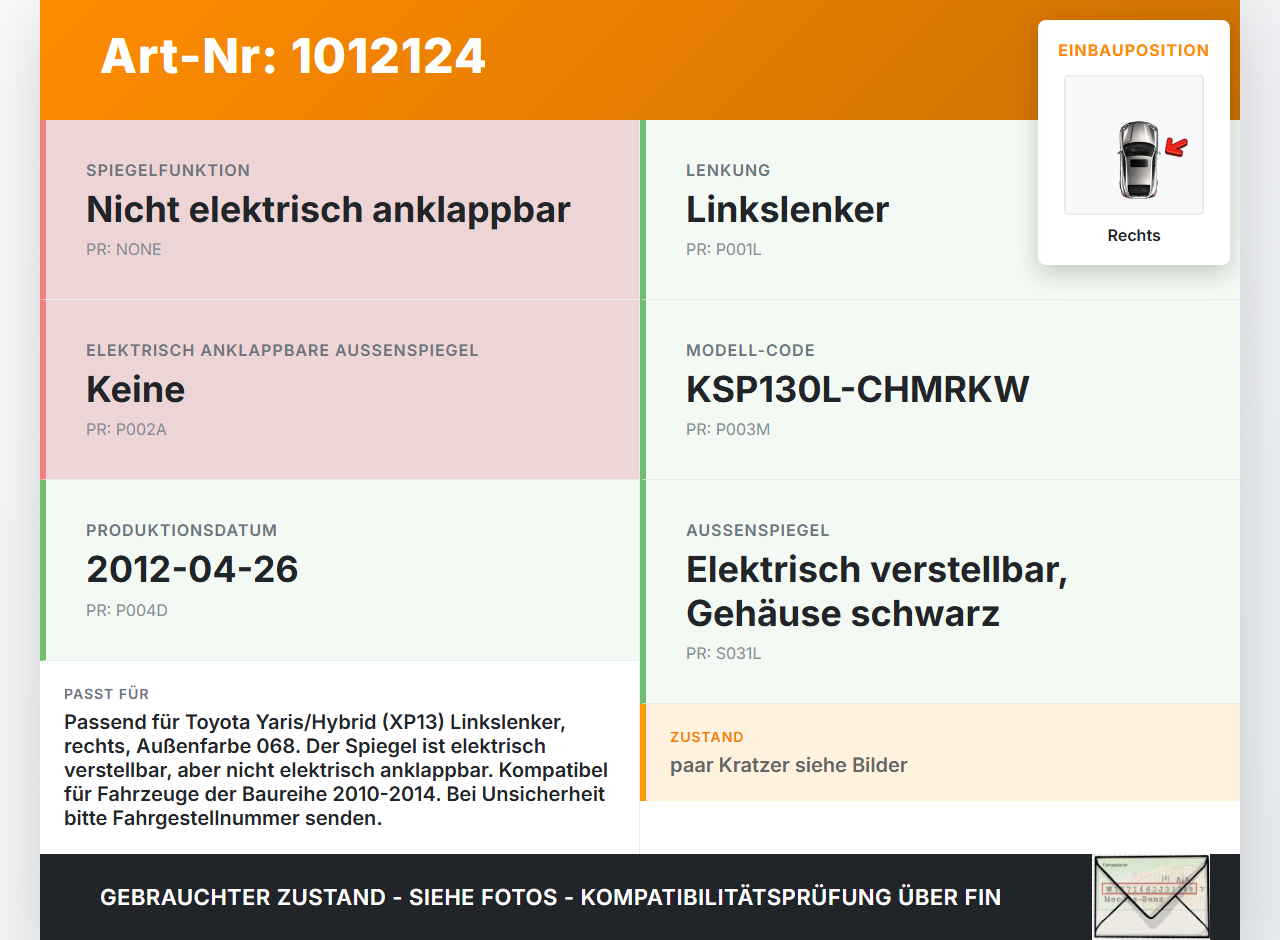The image size is (1280, 940).
Task: Click the EINBAUPOSITION heading label
Action: tap(1134, 50)
